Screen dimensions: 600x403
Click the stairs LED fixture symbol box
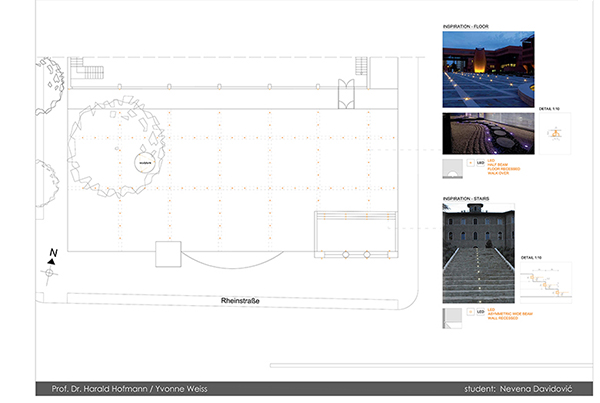pyautogui.click(x=470, y=314)
